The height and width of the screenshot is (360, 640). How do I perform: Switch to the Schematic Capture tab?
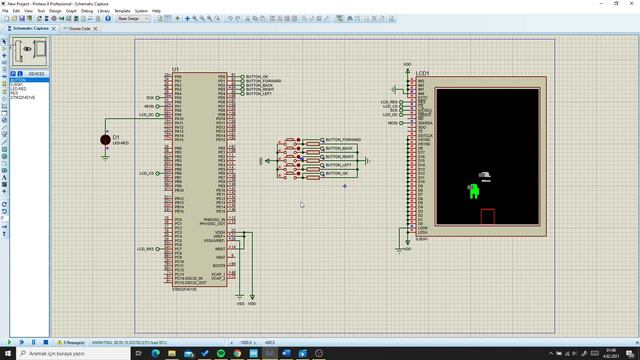(30, 29)
